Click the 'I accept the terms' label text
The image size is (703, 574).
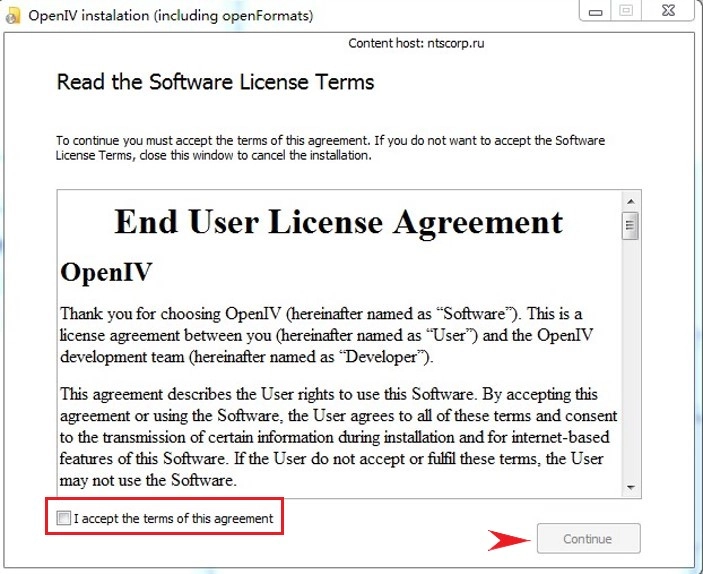tap(173, 518)
